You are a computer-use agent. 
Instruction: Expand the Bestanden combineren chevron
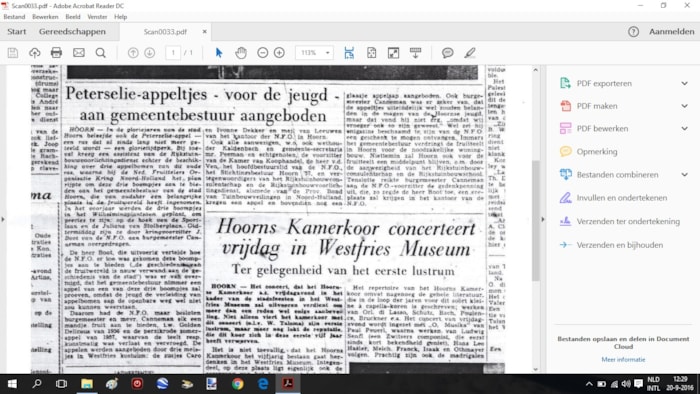(684, 175)
